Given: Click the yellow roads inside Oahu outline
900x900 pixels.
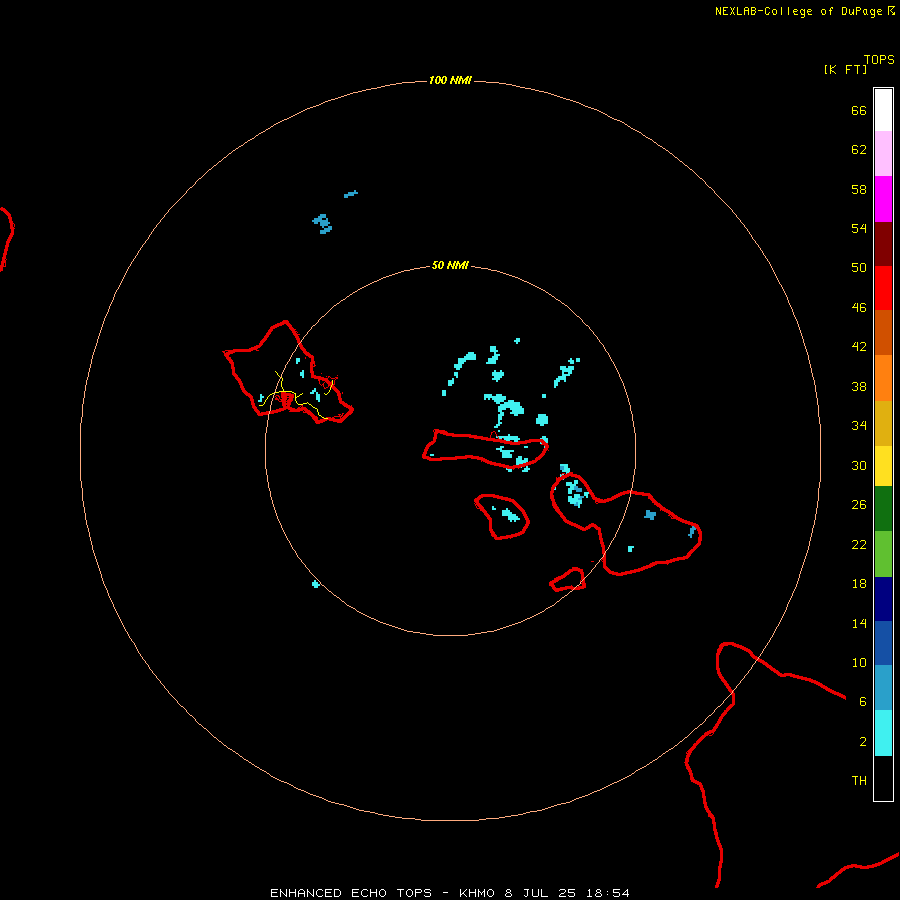Looking at the screenshot, I should (x=296, y=395).
